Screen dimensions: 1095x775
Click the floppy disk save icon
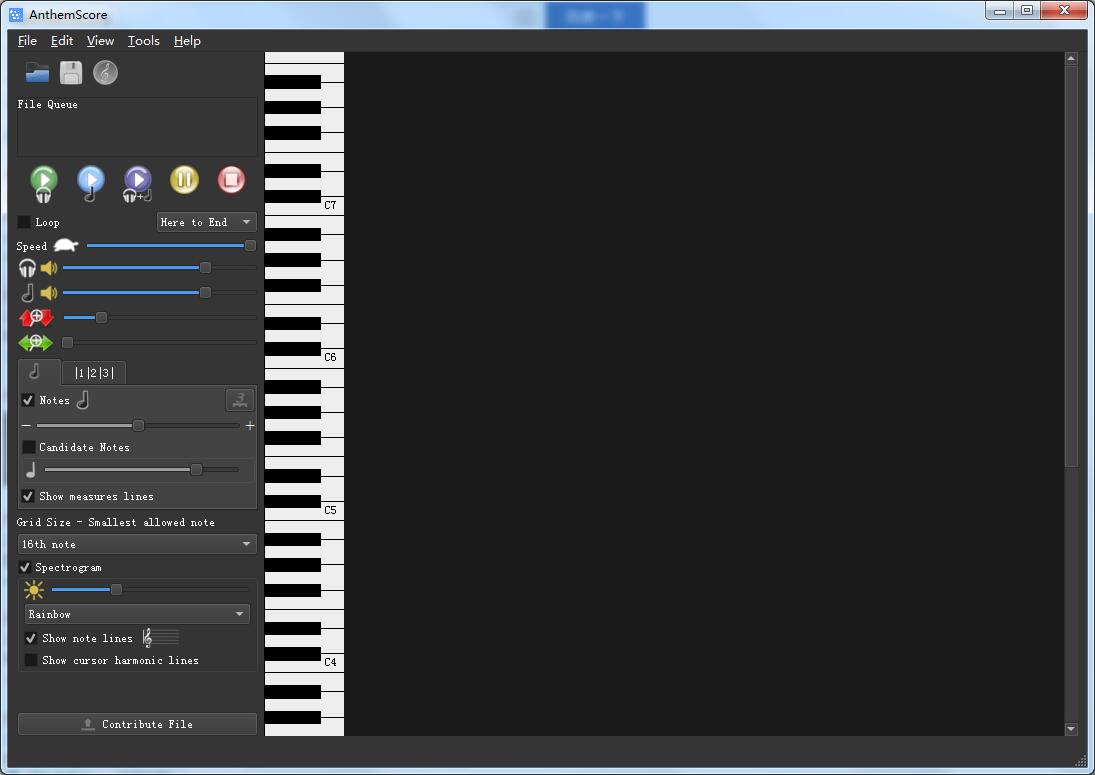(x=71, y=73)
